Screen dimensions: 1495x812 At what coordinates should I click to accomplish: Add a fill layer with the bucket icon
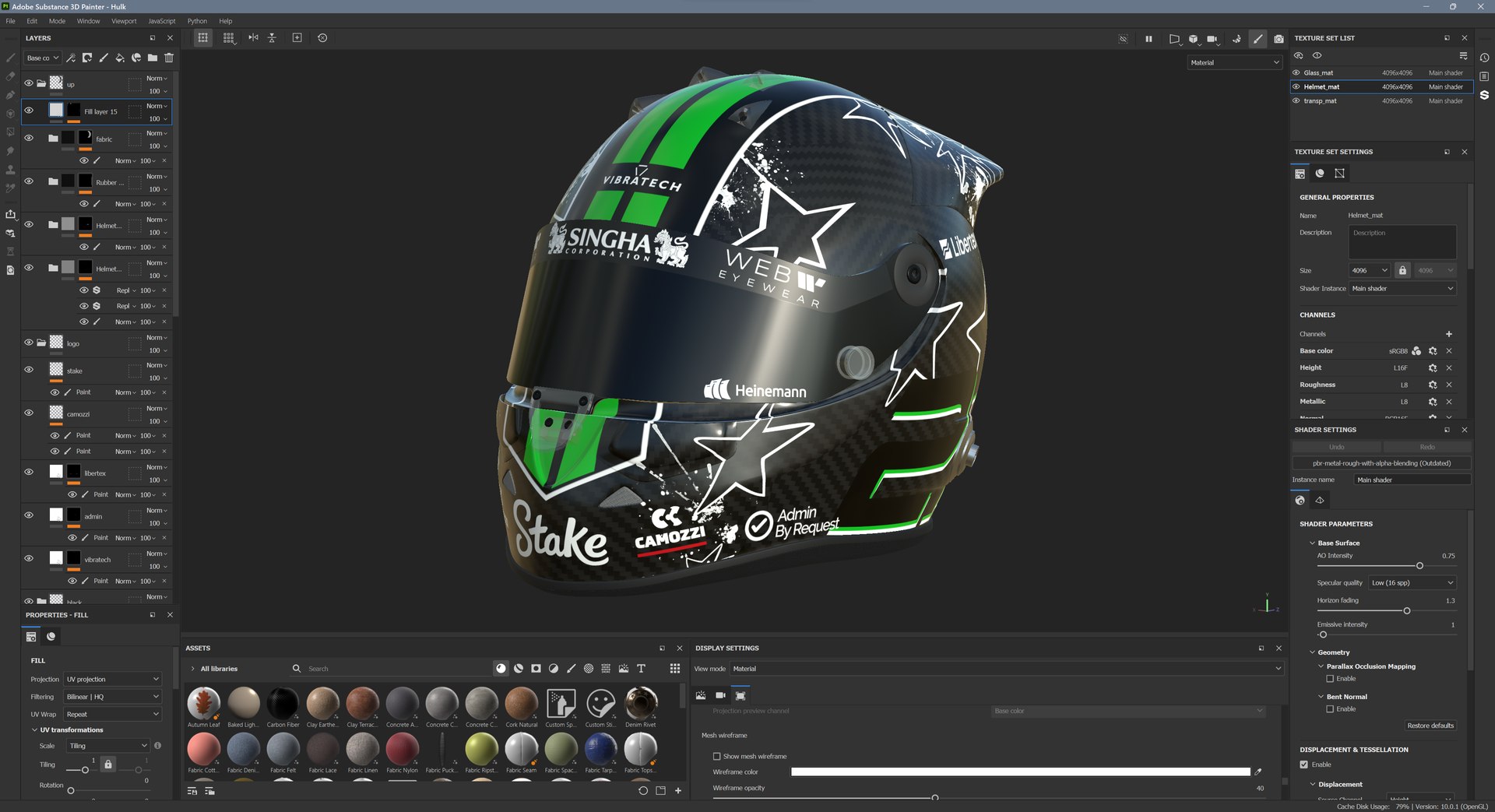tap(120, 58)
